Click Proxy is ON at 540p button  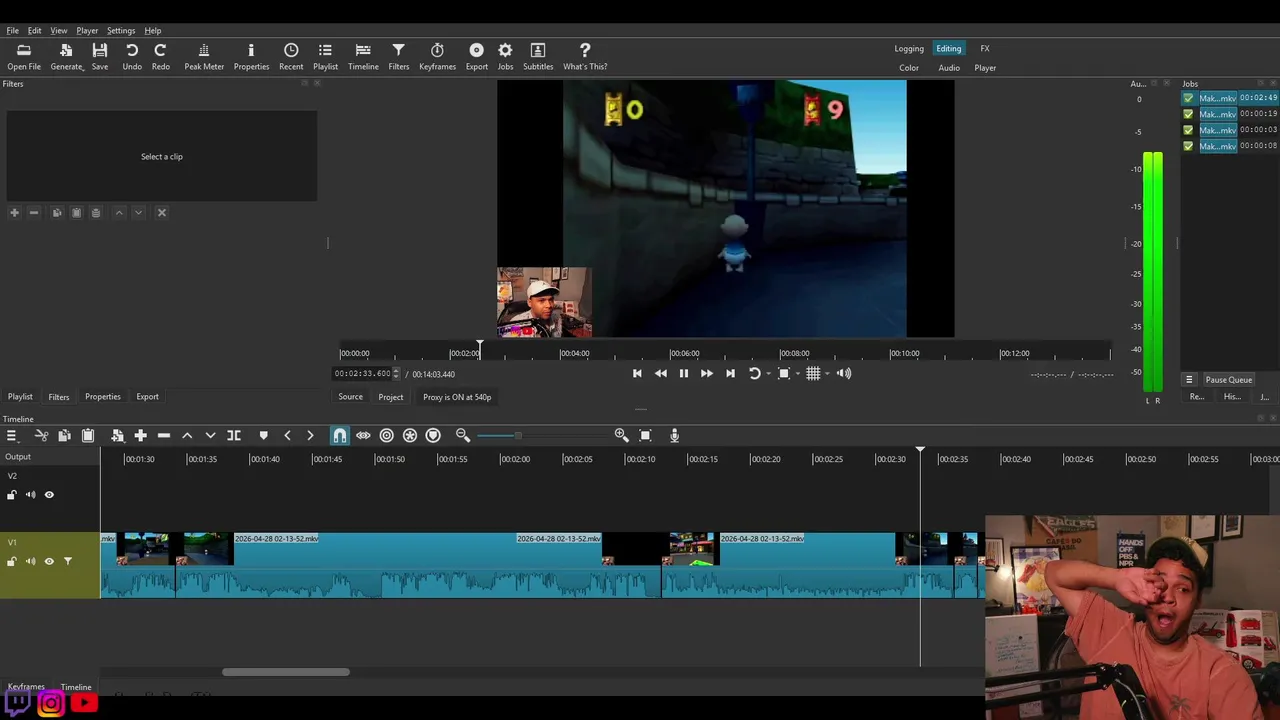click(457, 397)
